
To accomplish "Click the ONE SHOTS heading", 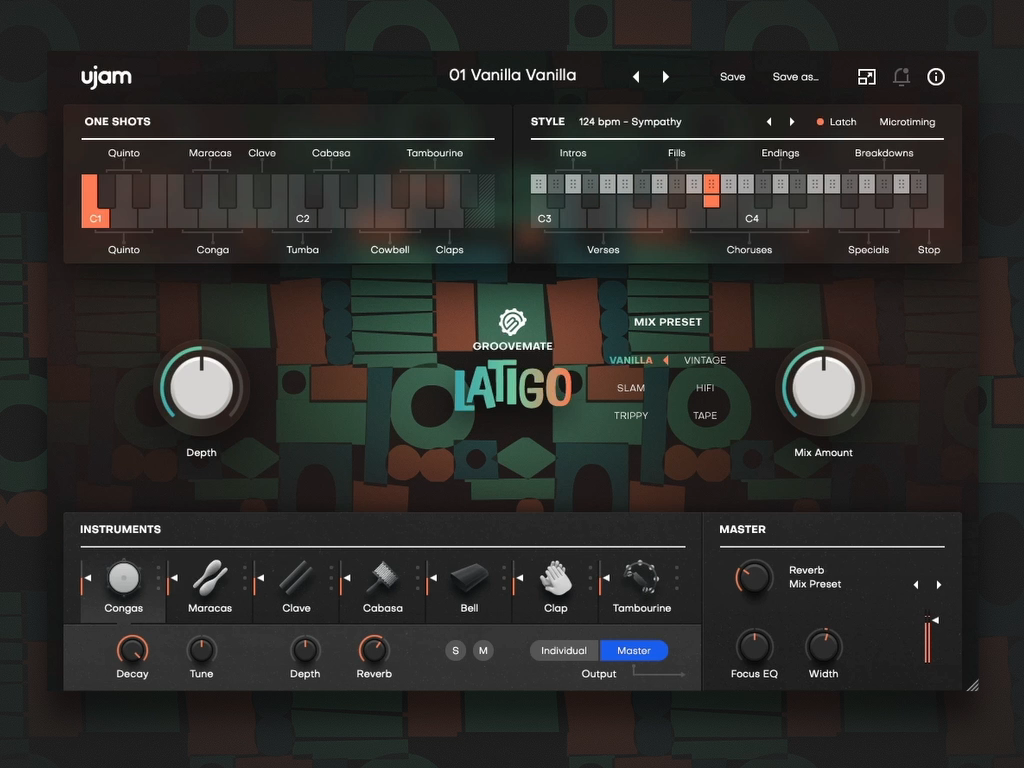I will click(x=118, y=121).
